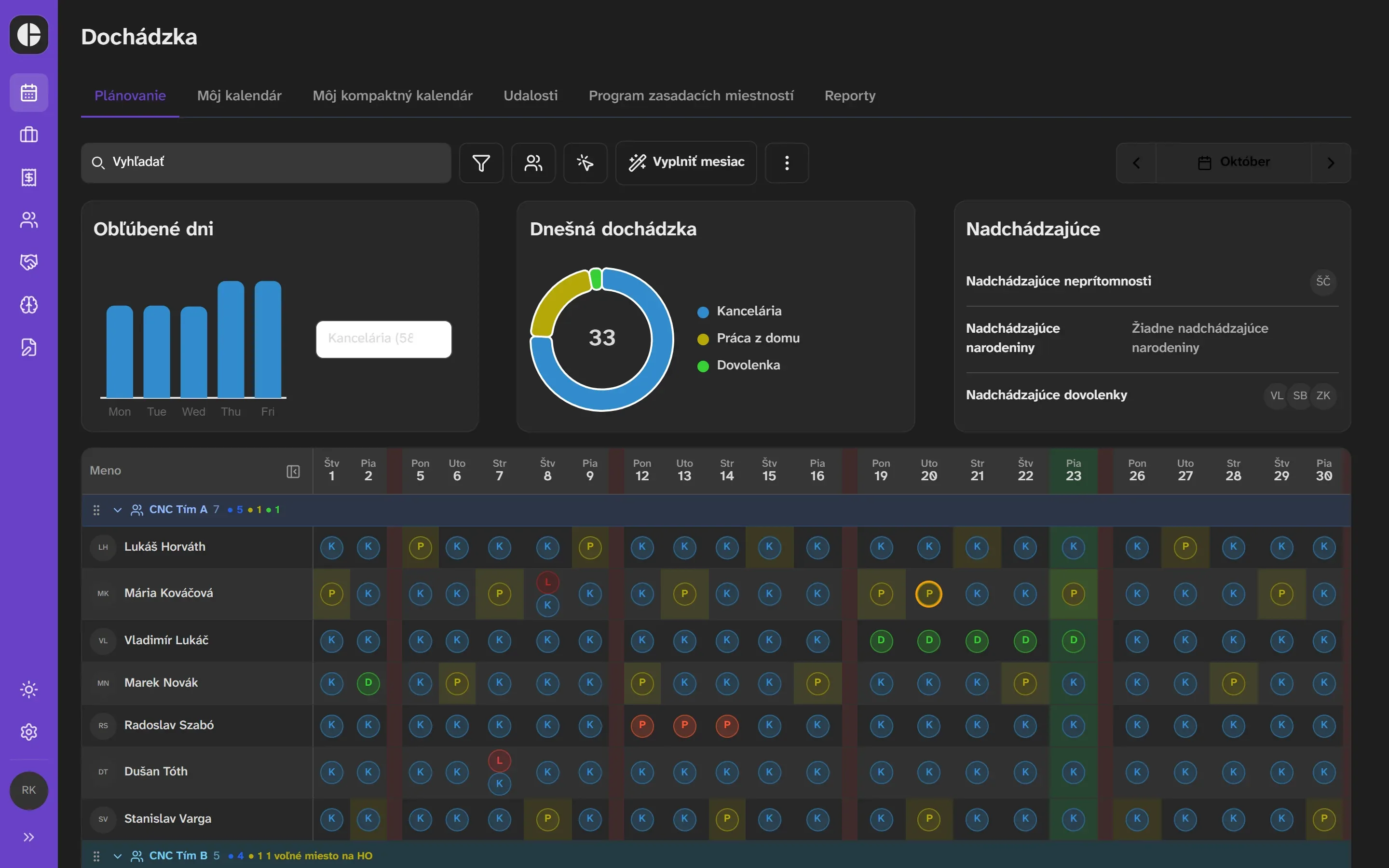
Task: Click the Vyhľadať search field
Action: tap(266, 163)
